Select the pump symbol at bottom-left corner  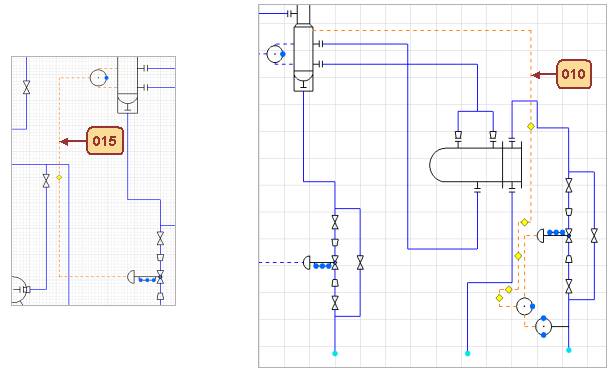(x=17, y=290)
